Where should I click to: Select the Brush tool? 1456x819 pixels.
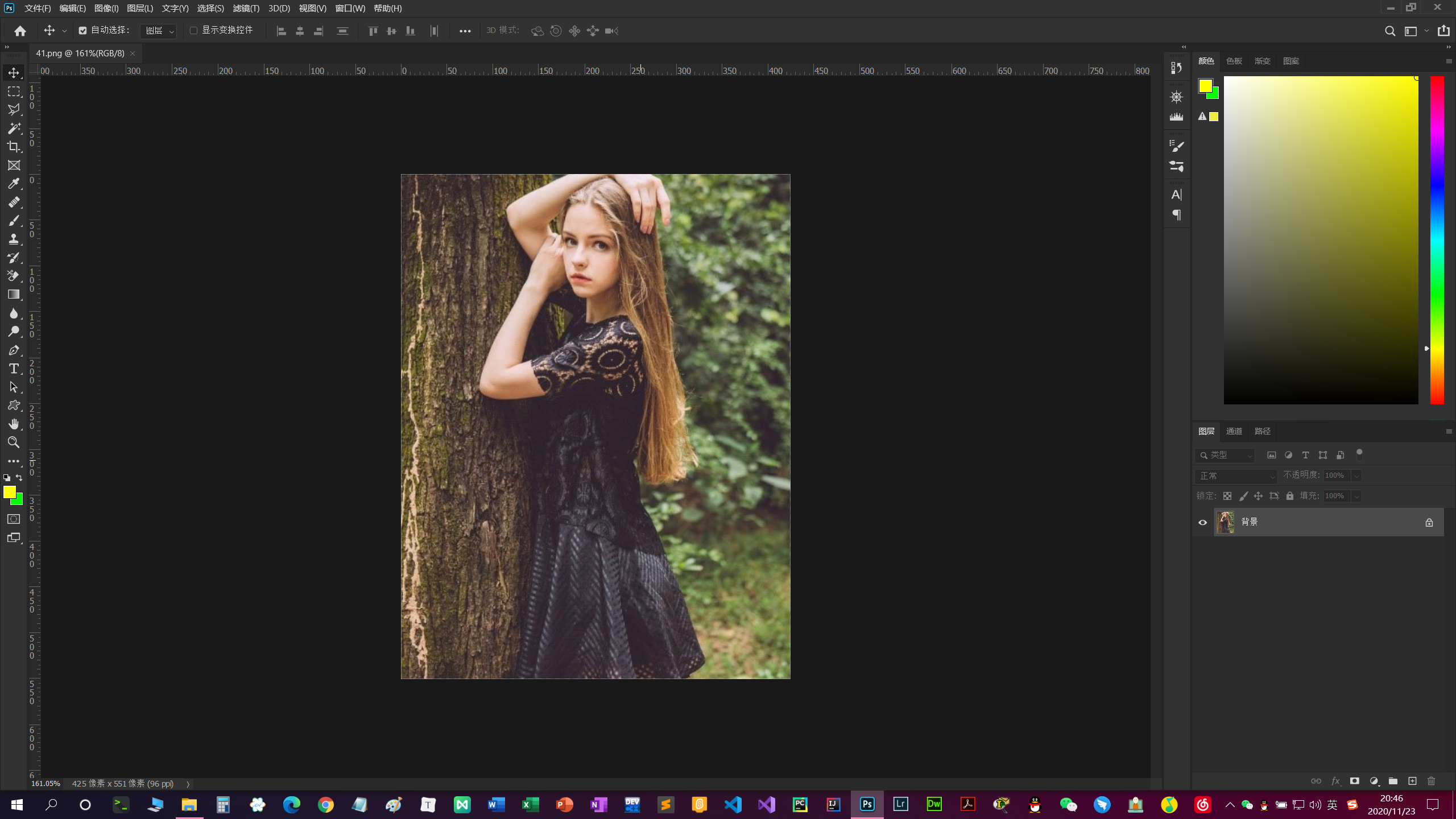point(14,220)
